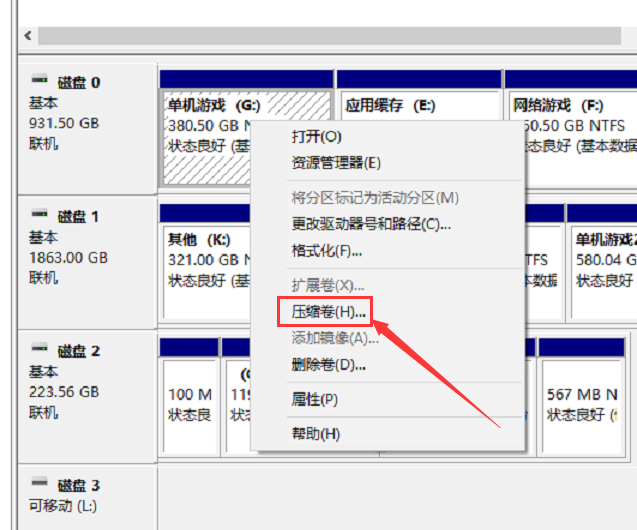This screenshot has width=637, height=530.
Task: Click 联机 status under 磁盘 1
Action: [x=43, y=278]
